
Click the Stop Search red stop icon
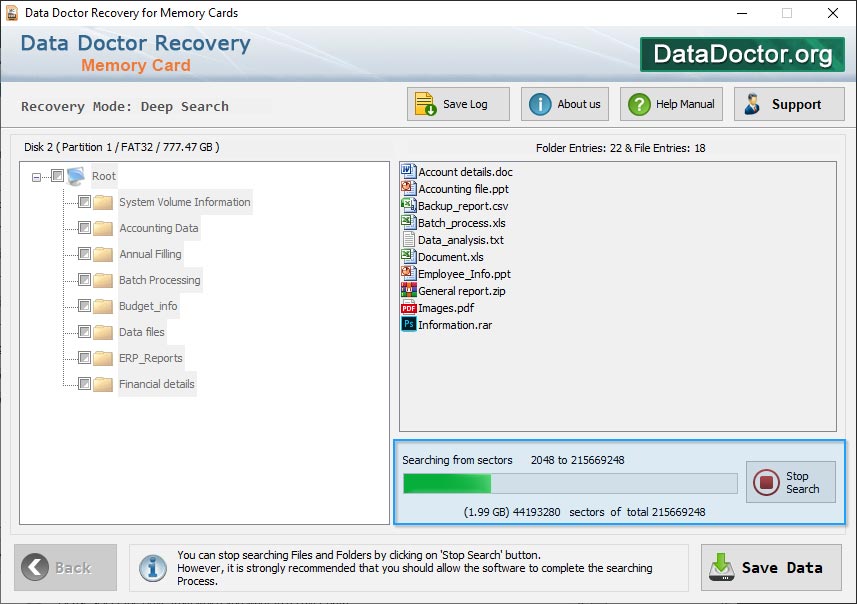coord(766,482)
